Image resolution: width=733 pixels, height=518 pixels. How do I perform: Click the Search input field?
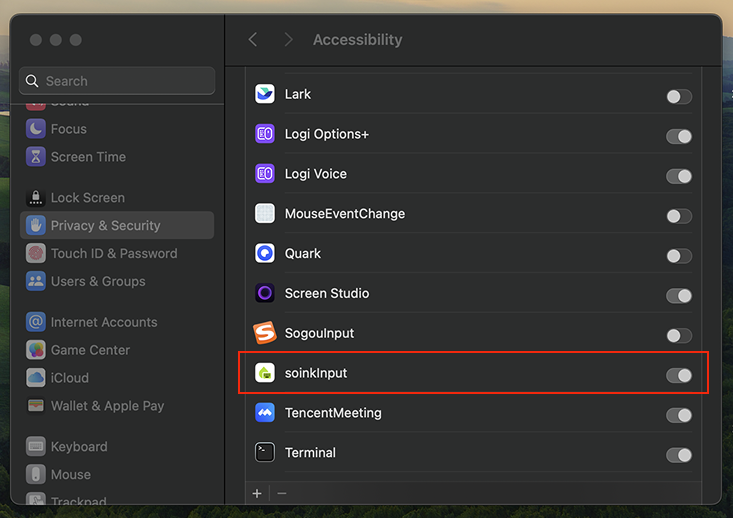tap(117, 81)
